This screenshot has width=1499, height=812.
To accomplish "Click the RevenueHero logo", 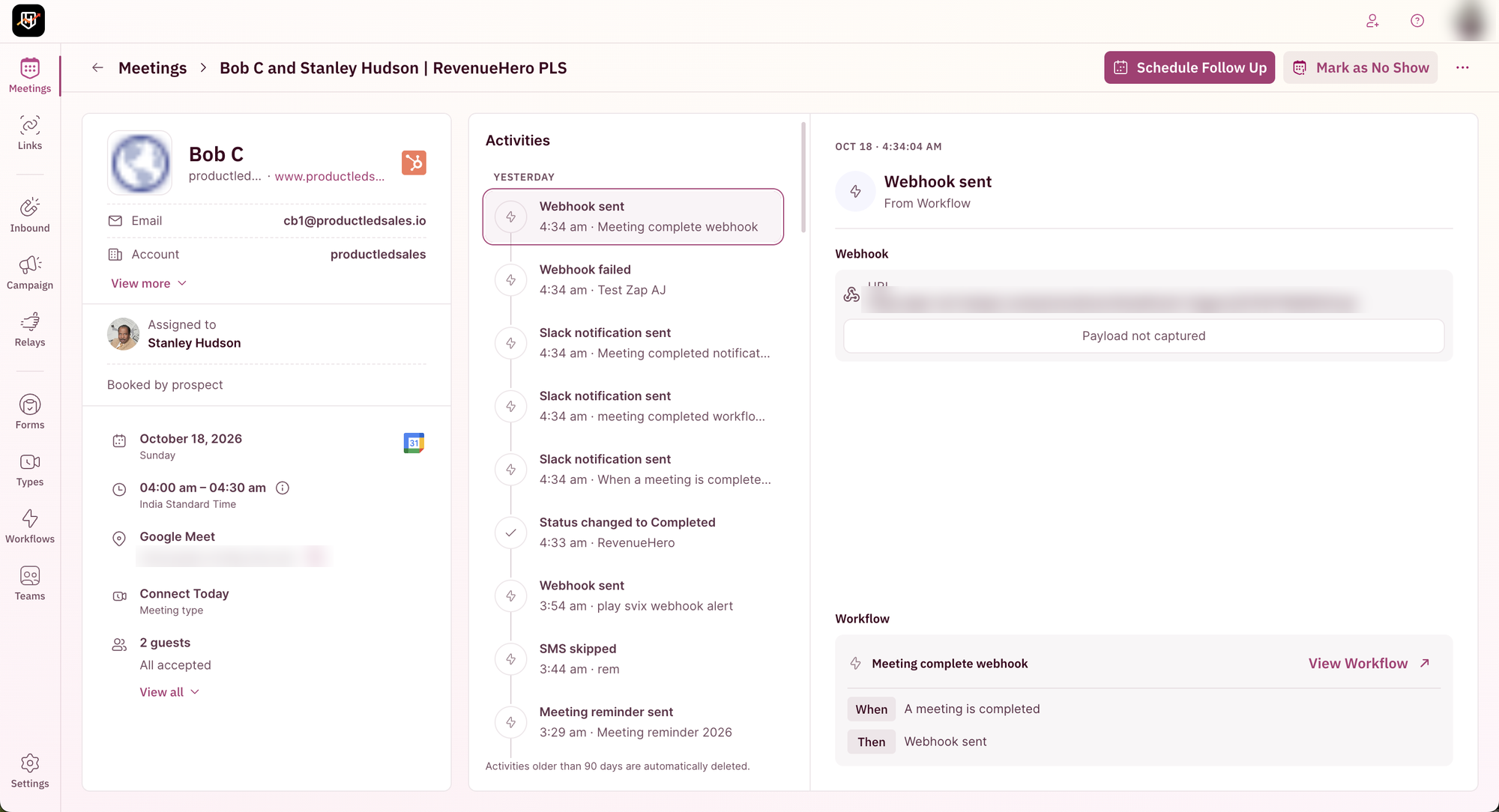I will (28, 21).
